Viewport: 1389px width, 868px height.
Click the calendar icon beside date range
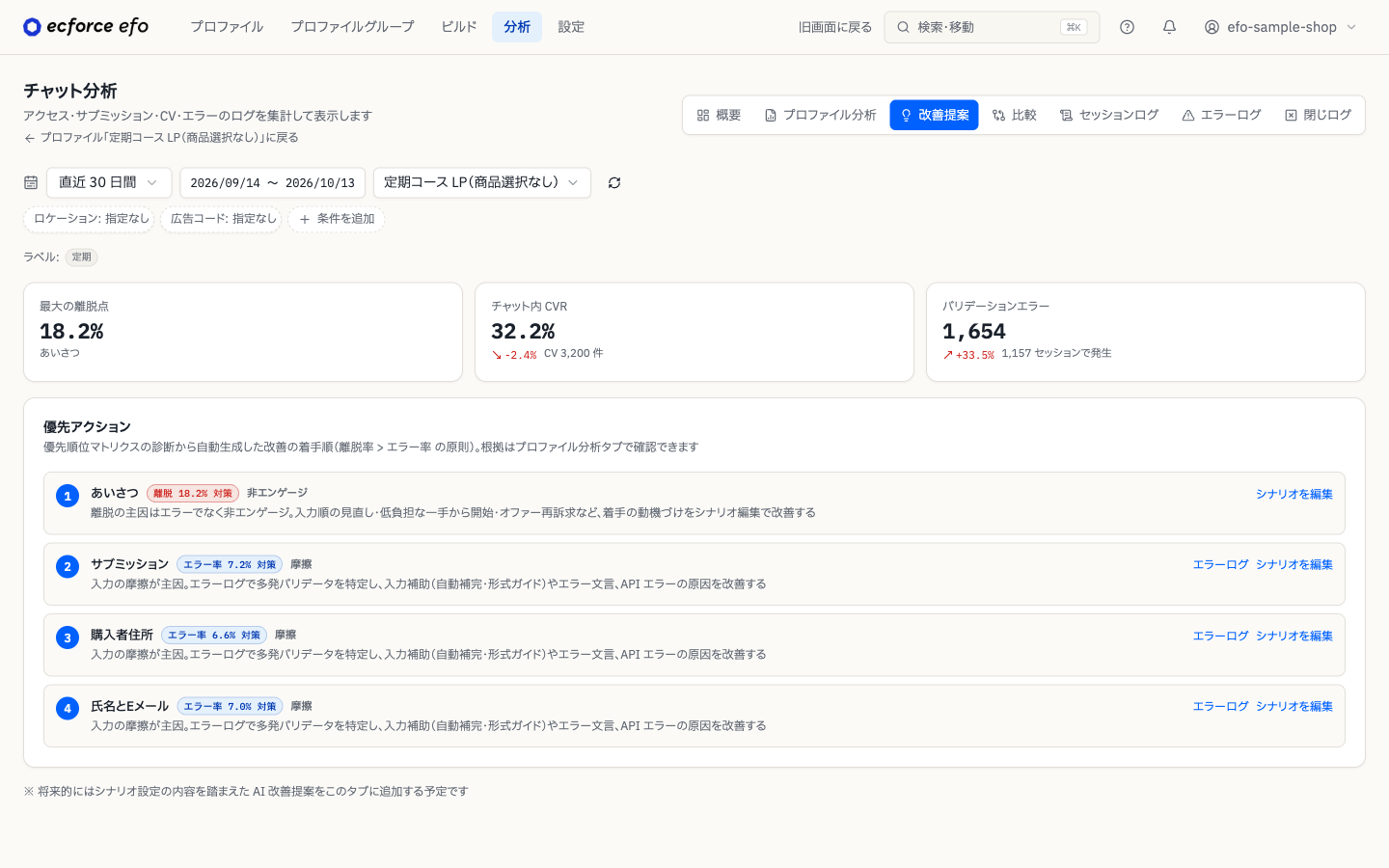[x=31, y=182]
